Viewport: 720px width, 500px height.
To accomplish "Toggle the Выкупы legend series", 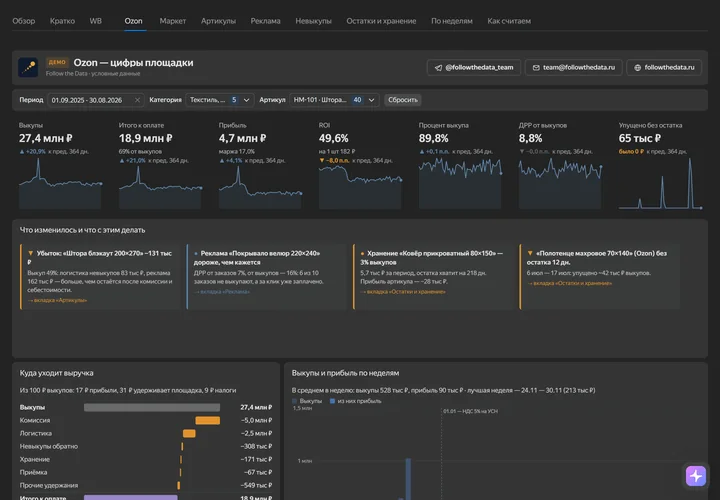I will pyautogui.click(x=307, y=401).
